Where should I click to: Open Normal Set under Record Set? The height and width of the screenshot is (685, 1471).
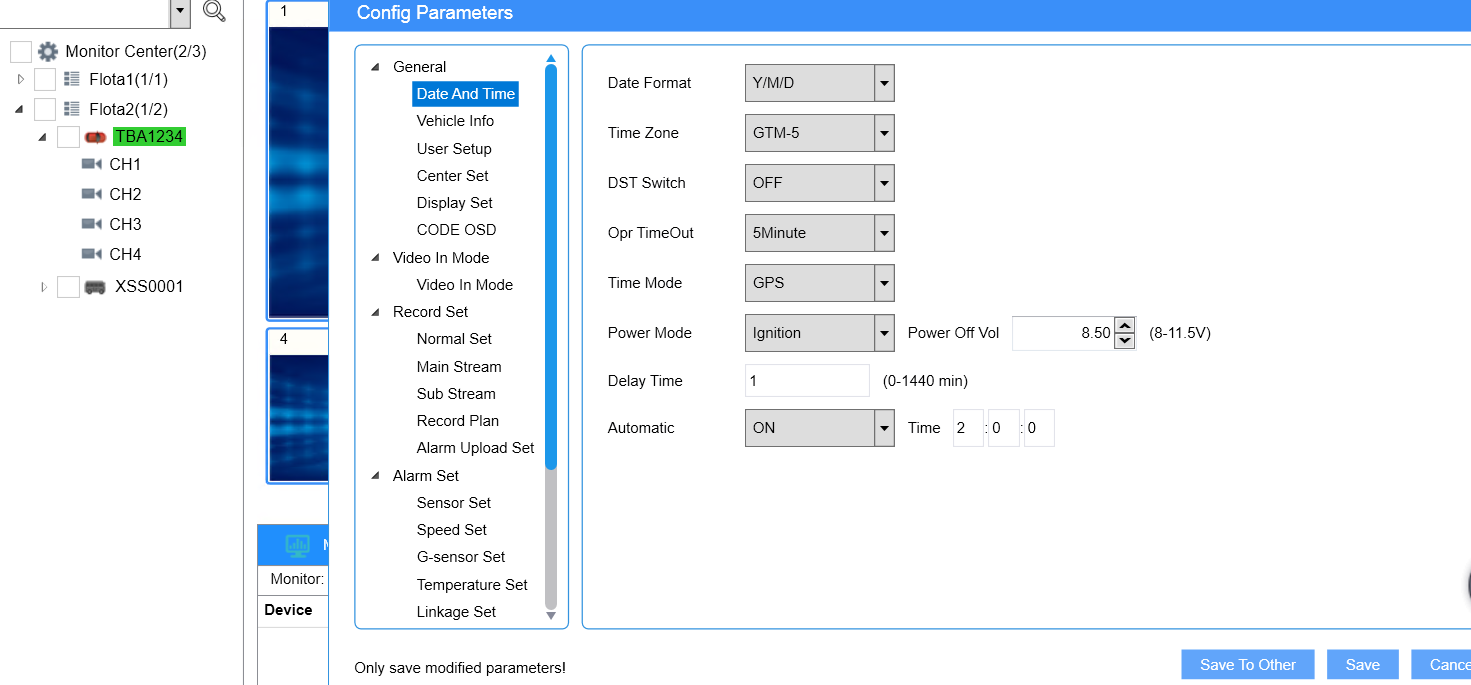point(454,339)
